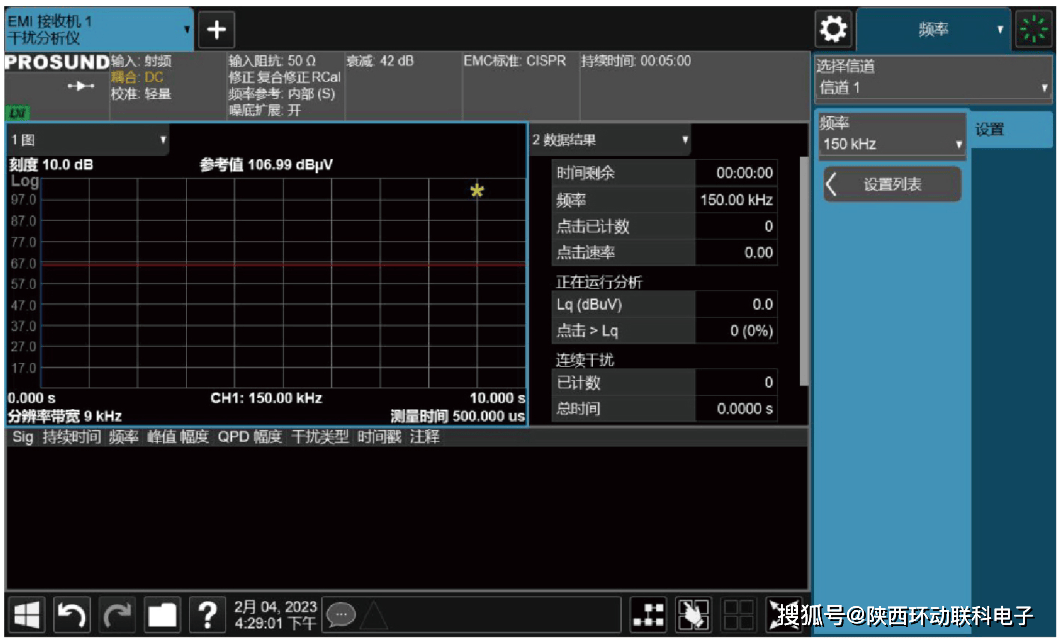The width and height of the screenshot is (1060, 640).
Task: Open the 2 数据结果 window dropdown
Action: coord(610,140)
